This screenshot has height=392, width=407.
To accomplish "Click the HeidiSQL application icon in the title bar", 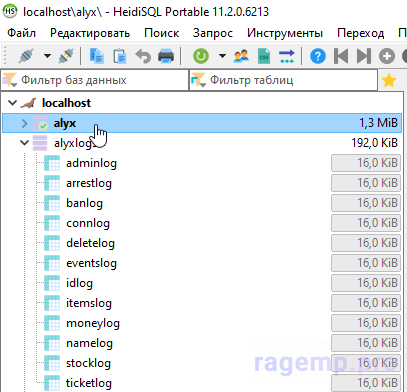I will (x=10, y=11).
